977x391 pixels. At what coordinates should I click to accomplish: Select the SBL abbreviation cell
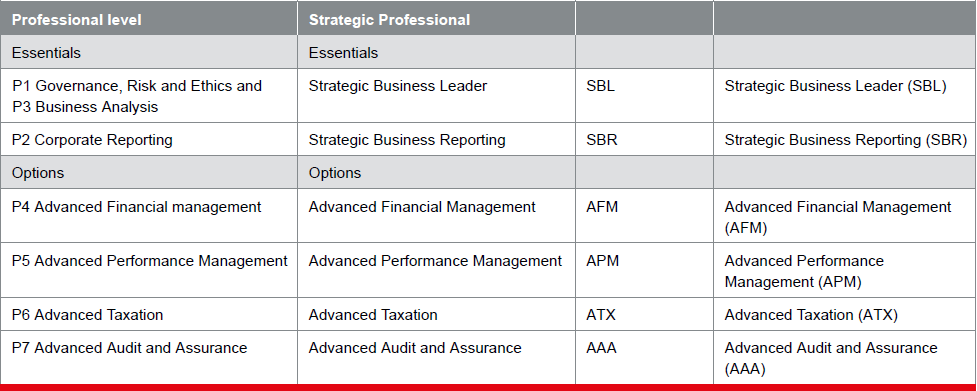click(644, 96)
